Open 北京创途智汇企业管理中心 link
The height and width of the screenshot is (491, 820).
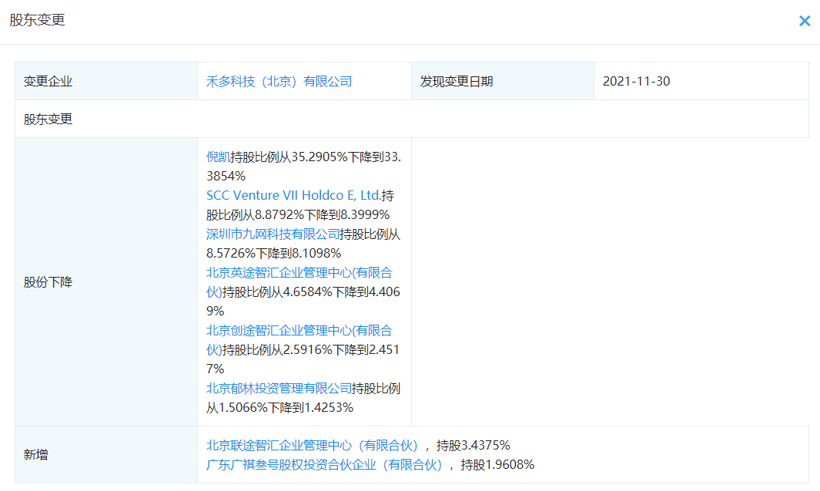click(x=299, y=340)
